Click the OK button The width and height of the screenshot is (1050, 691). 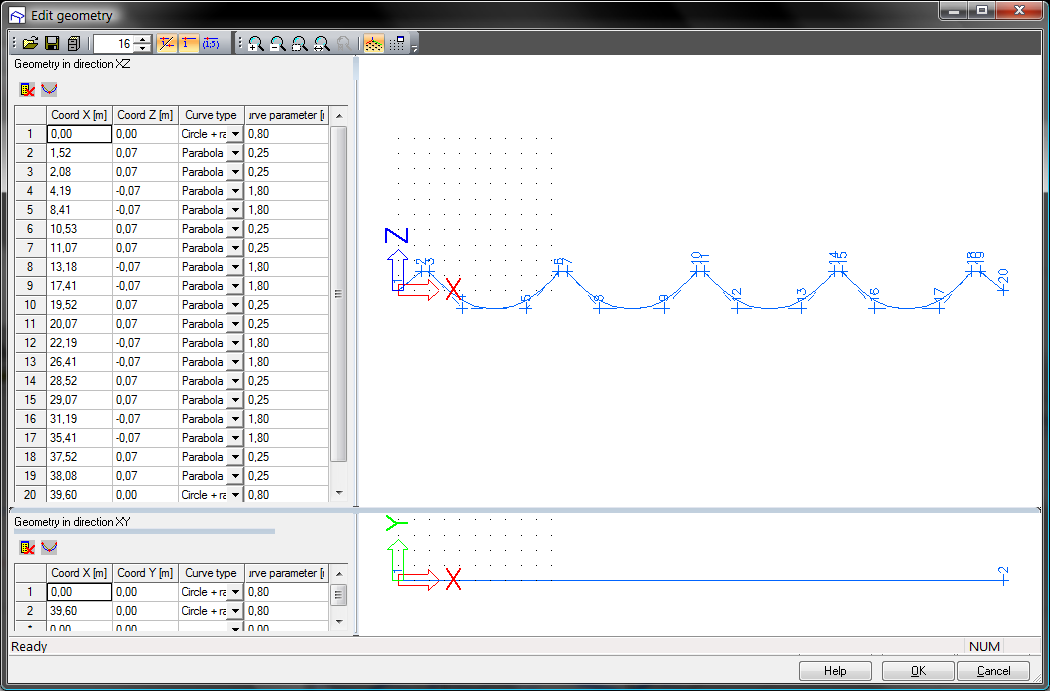click(x=917, y=671)
